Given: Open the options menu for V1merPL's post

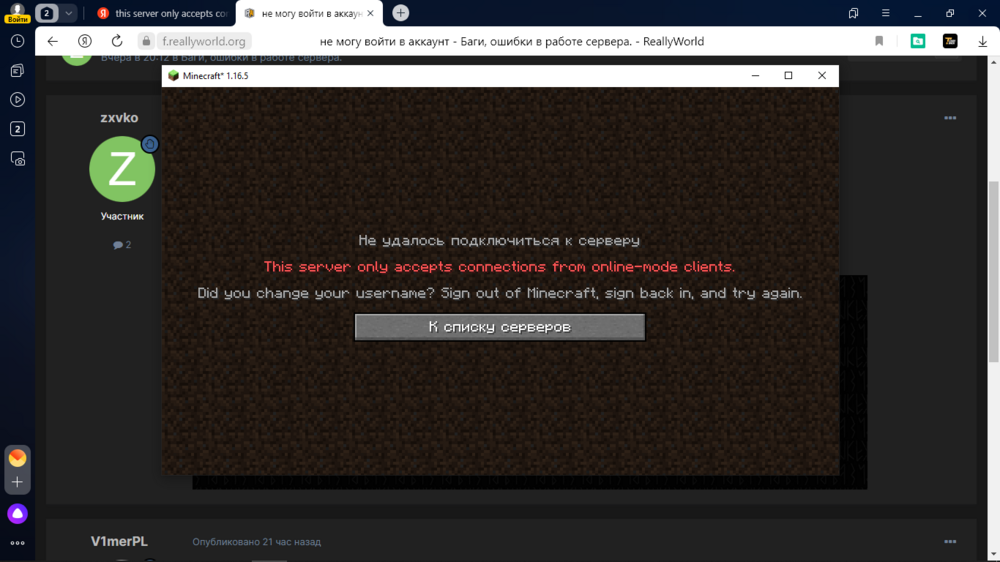Looking at the screenshot, I should pyautogui.click(x=950, y=542).
